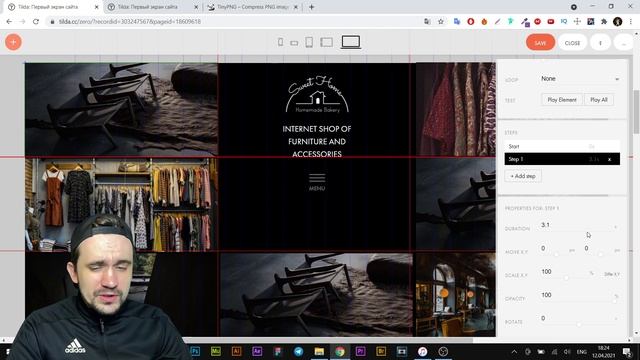Open the Loop dropdown set to None
The width and height of the screenshot is (640, 360).
tap(580, 79)
